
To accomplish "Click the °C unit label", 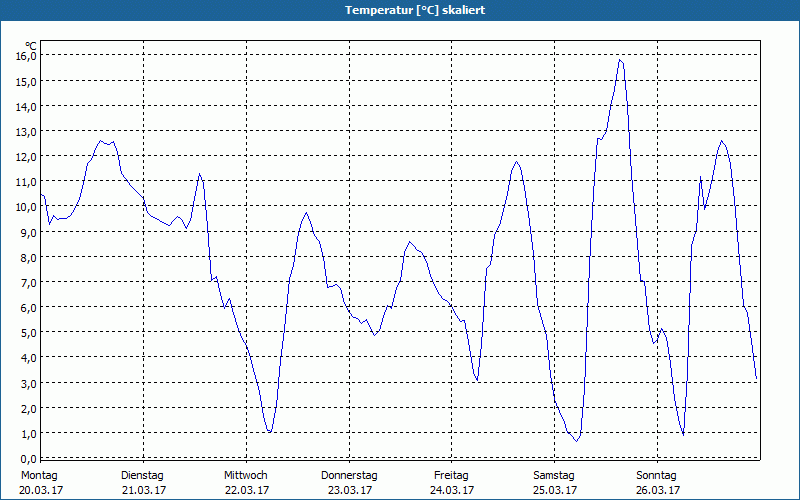I will 31,46.
